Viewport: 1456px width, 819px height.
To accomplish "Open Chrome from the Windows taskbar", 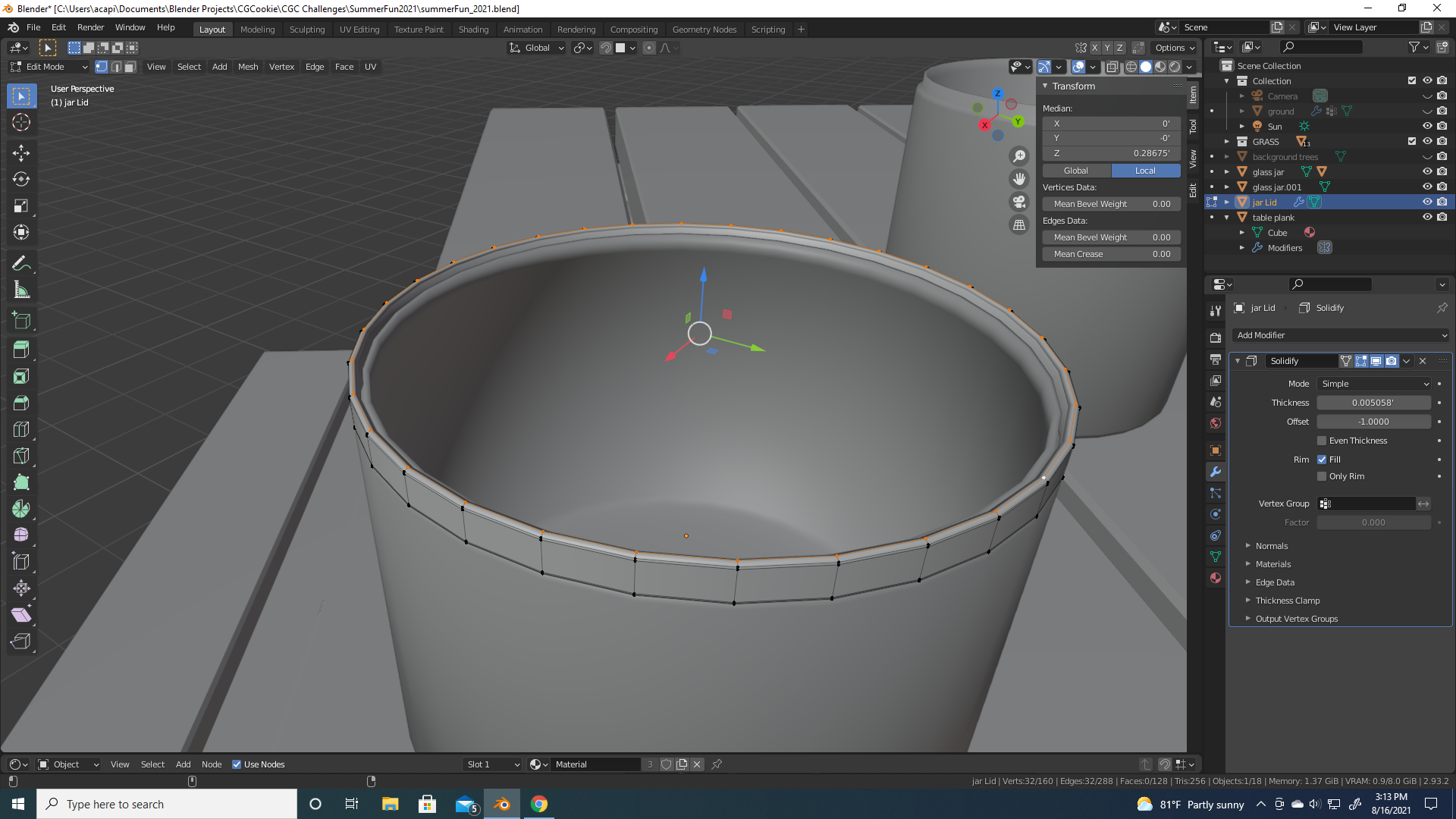I will (x=538, y=804).
